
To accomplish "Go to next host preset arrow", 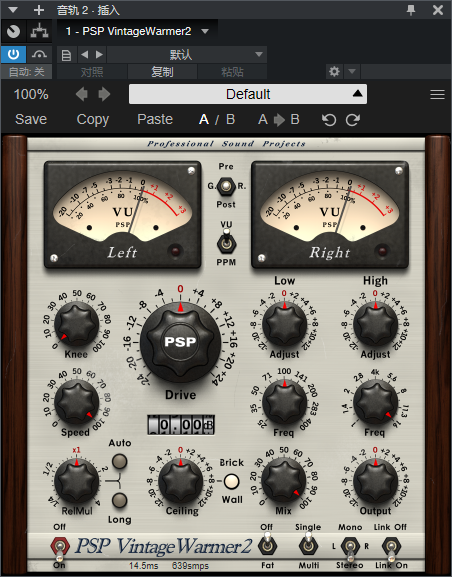I will point(99,55).
